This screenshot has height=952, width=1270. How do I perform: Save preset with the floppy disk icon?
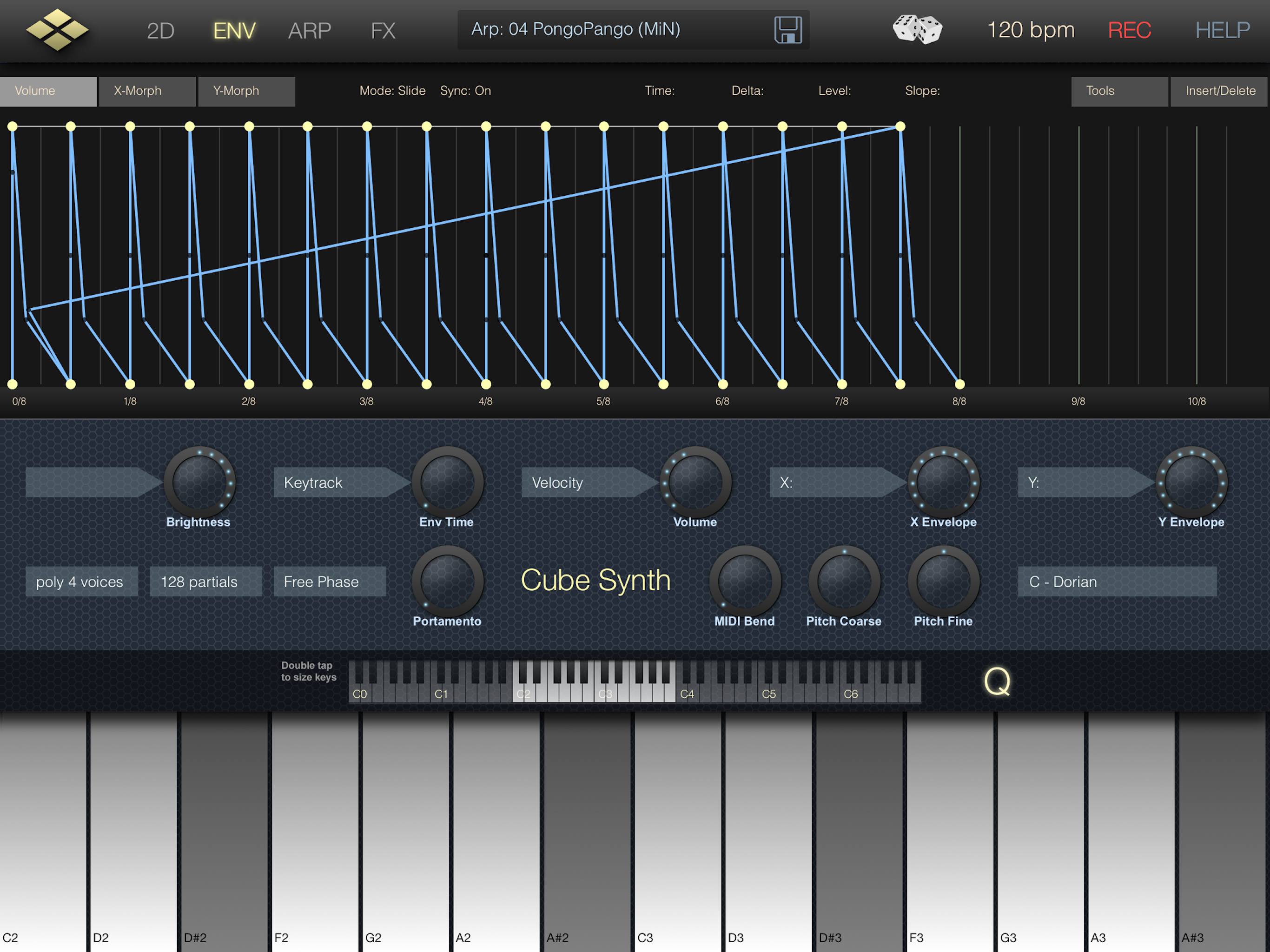(x=788, y=30)
